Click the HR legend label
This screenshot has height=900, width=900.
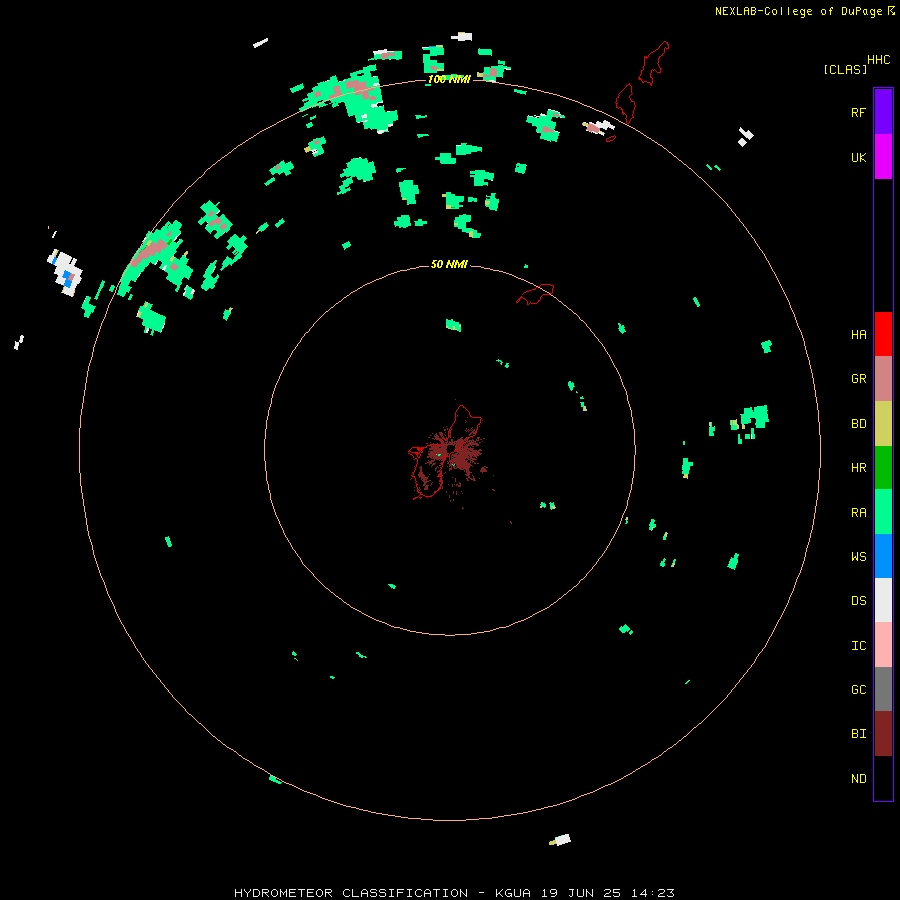tap(858, 468)
